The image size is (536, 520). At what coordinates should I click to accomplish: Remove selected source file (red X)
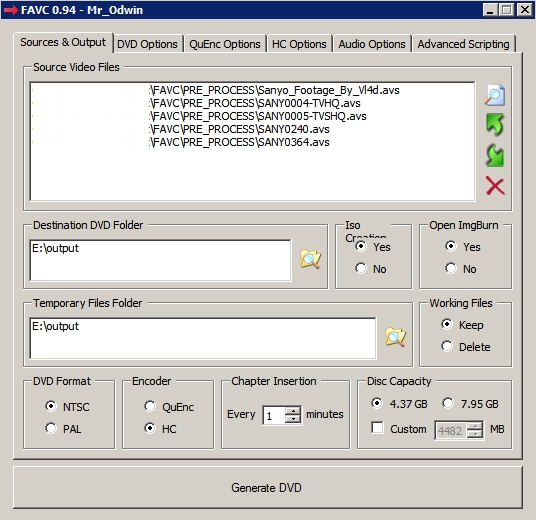click(x=495, y=186)
